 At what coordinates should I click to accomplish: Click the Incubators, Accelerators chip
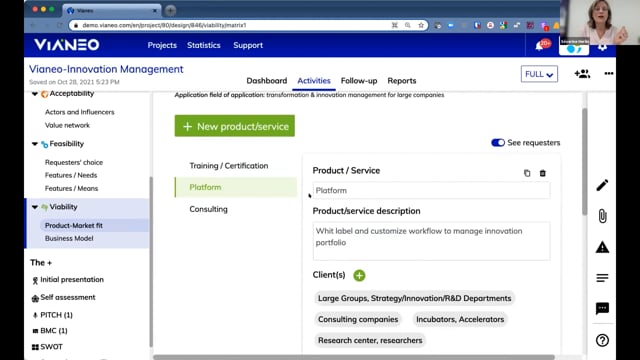460,320
